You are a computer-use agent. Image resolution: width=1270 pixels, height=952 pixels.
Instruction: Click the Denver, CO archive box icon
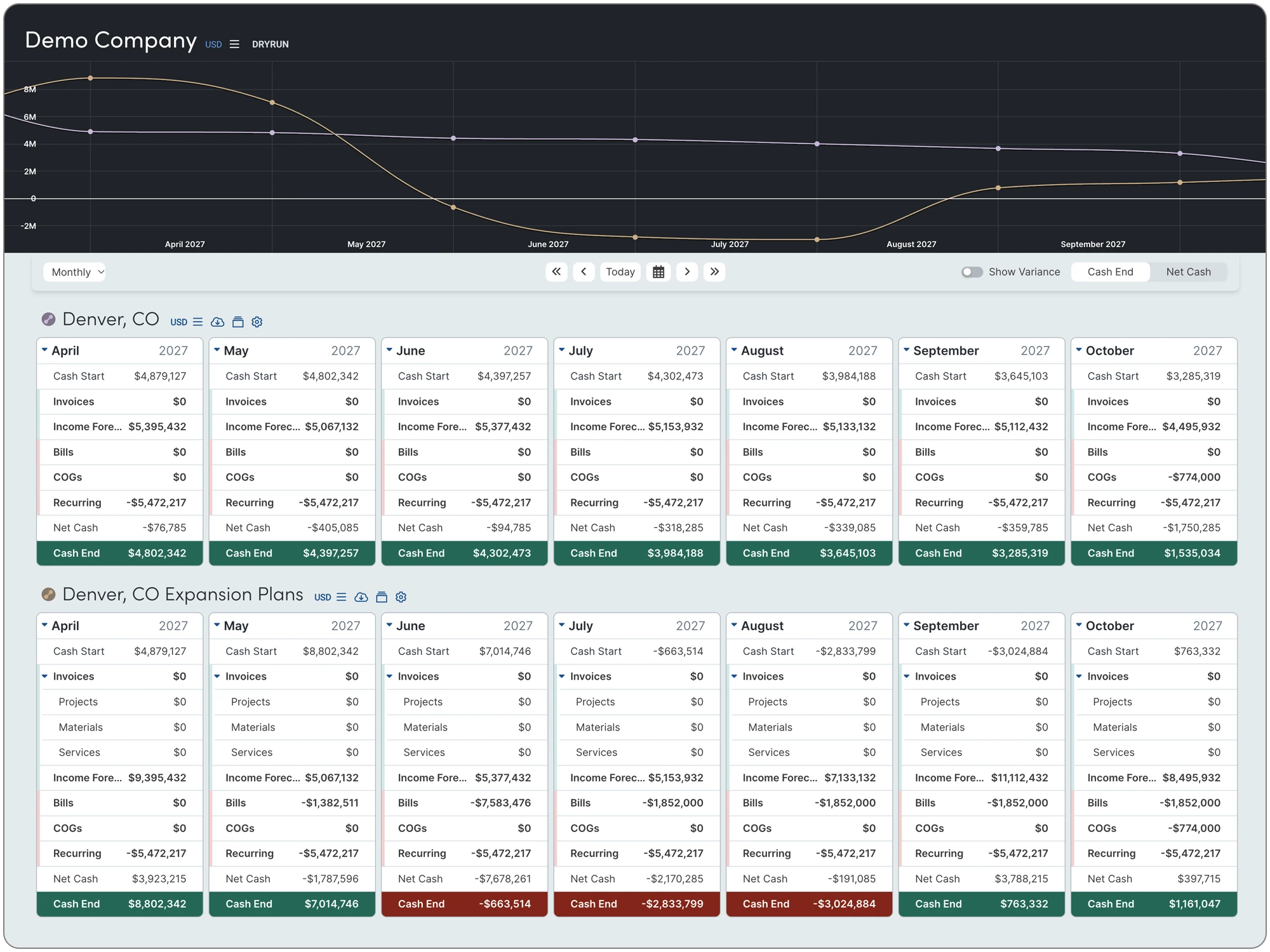237,322
